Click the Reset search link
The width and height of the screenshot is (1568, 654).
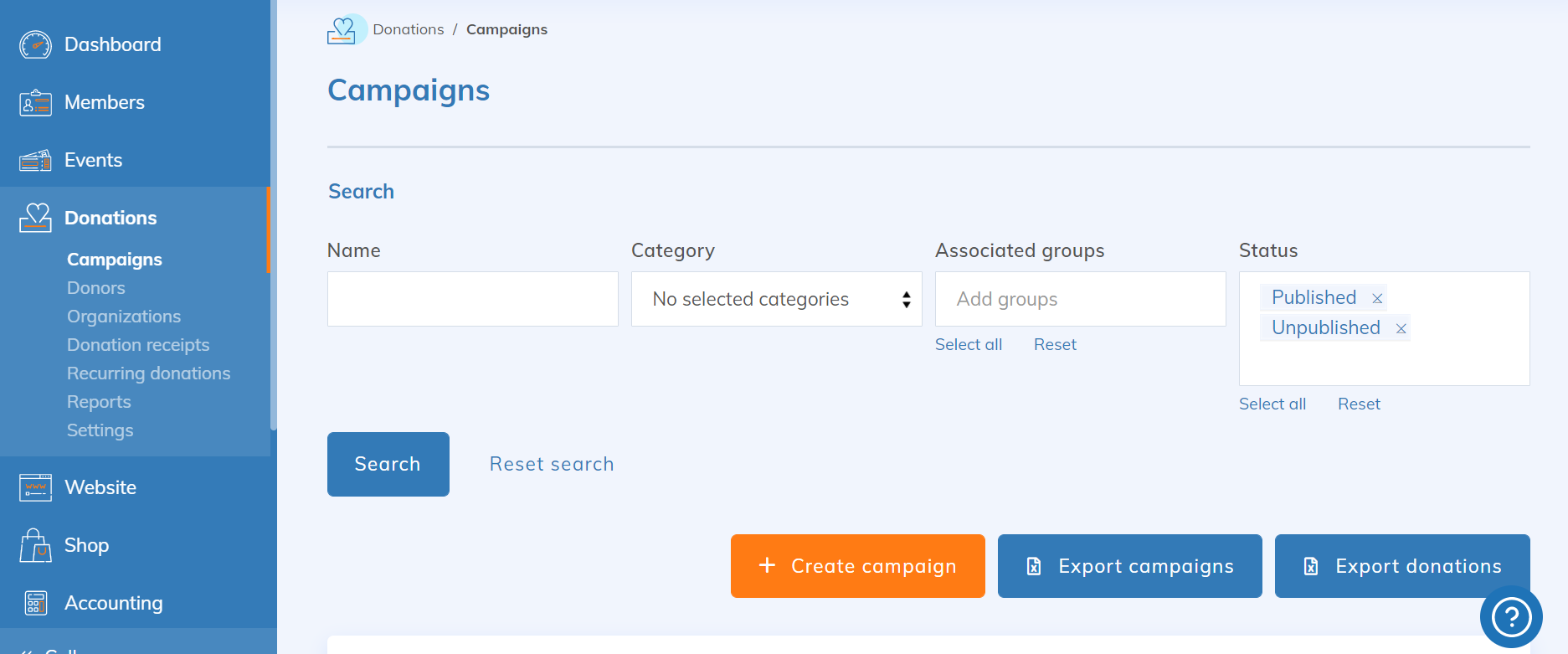pos(552,464)
